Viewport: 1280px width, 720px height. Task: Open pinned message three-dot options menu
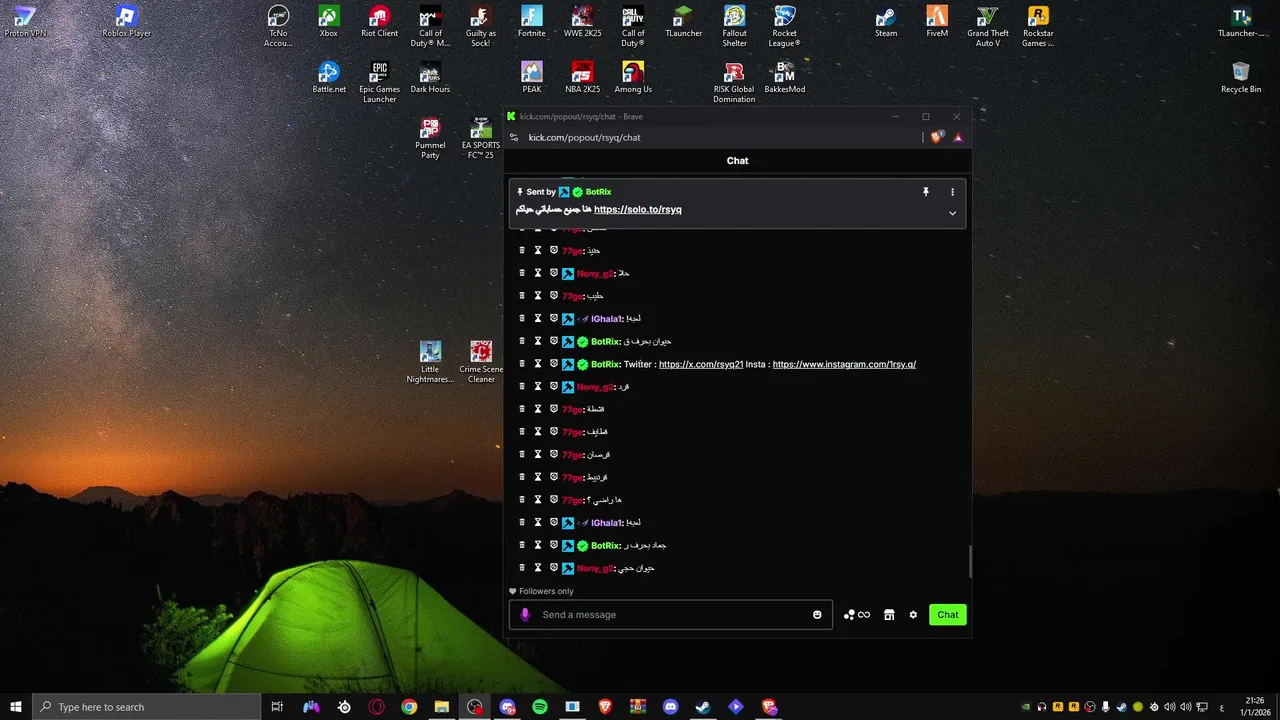[x=952, y=192]
